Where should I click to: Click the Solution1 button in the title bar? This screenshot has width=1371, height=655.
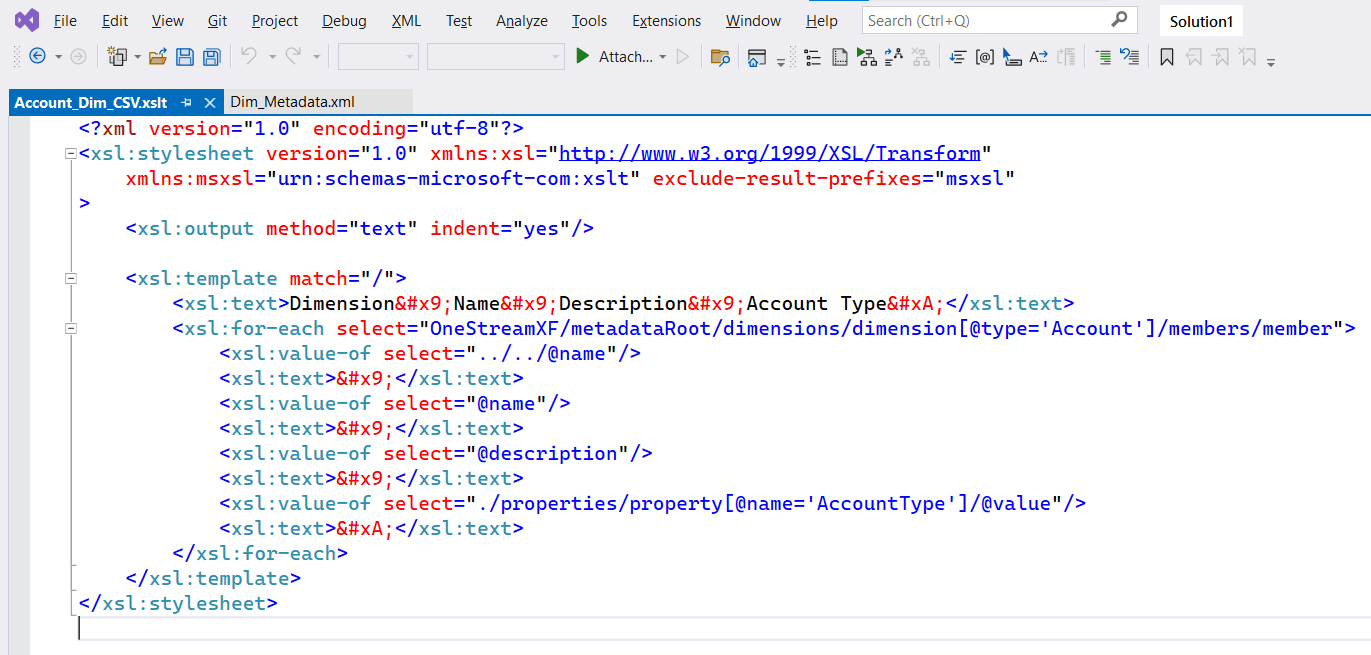coord(1200,20)
